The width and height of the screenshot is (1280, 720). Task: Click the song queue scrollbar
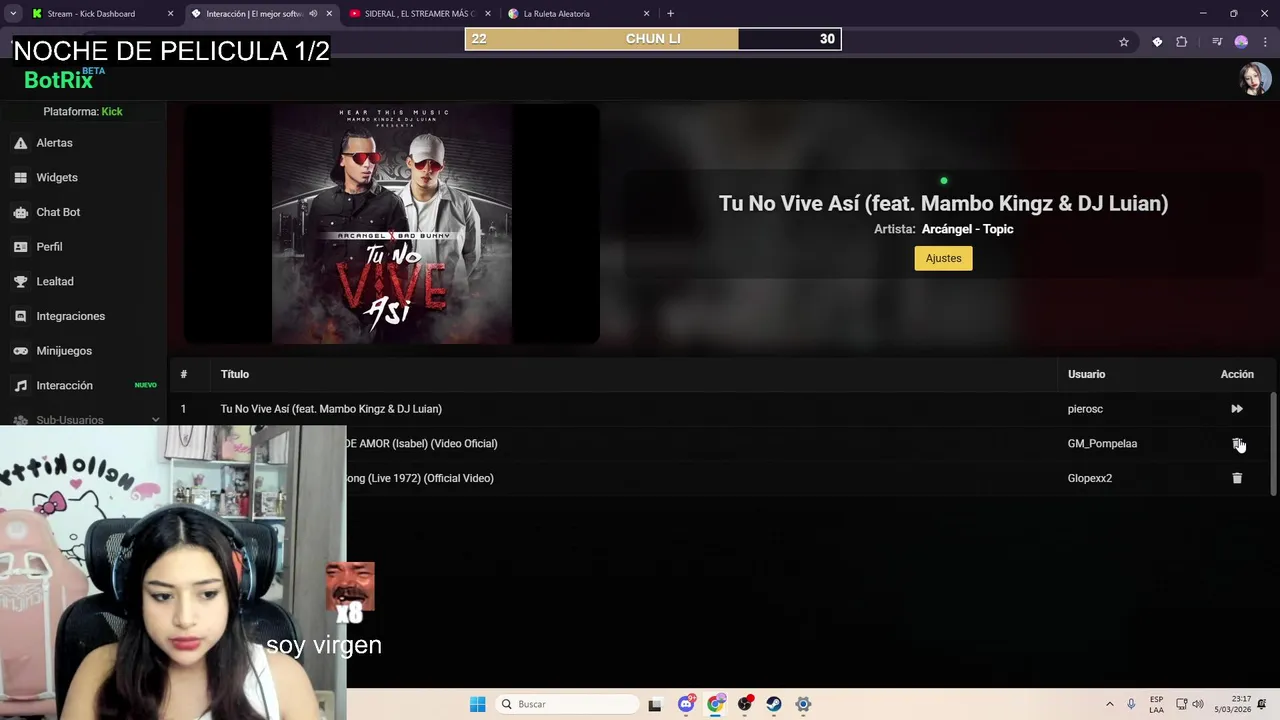coord(1273,444)
